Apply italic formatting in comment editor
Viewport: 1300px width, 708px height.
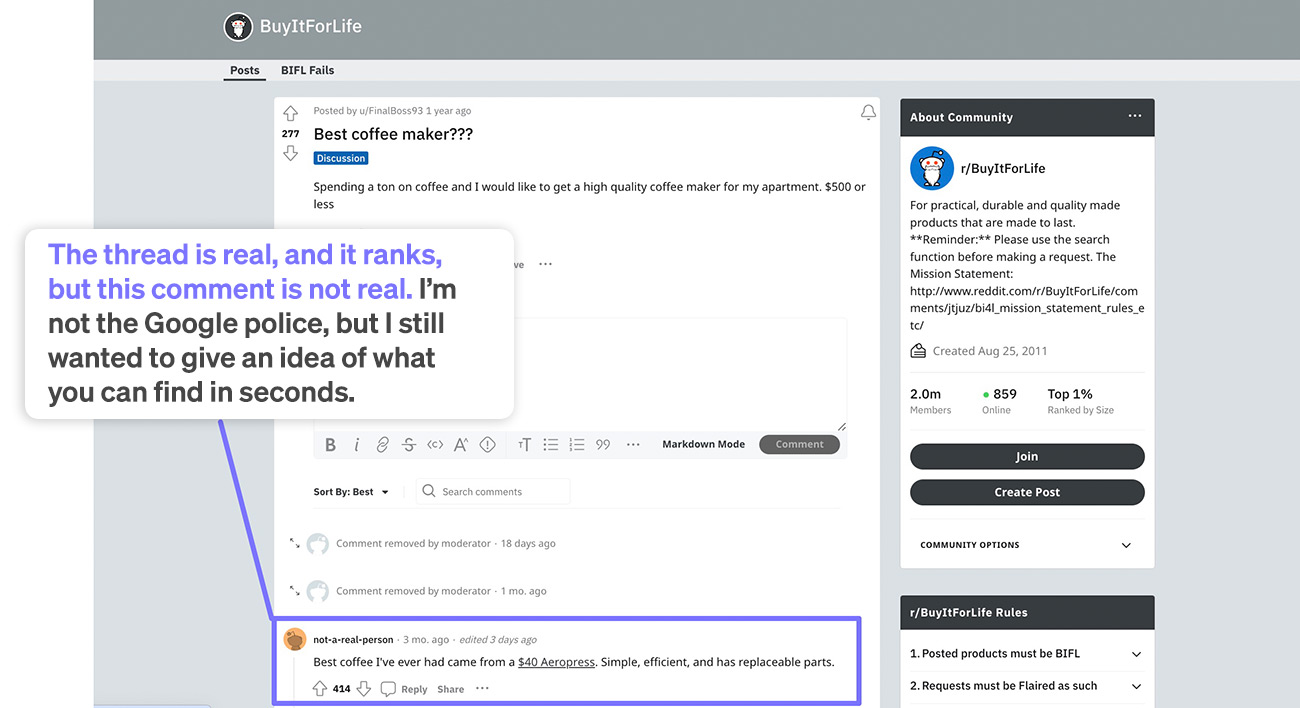[x=357, y=445]
